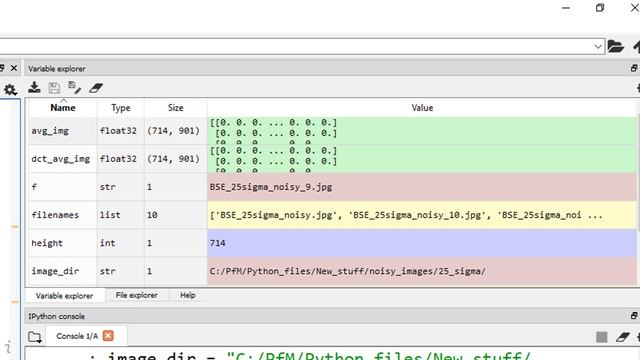Image resolution: width=640 pixels, height=360 pixels.
Task: Click the IPython console pane title
Action: tap(56, 316)
